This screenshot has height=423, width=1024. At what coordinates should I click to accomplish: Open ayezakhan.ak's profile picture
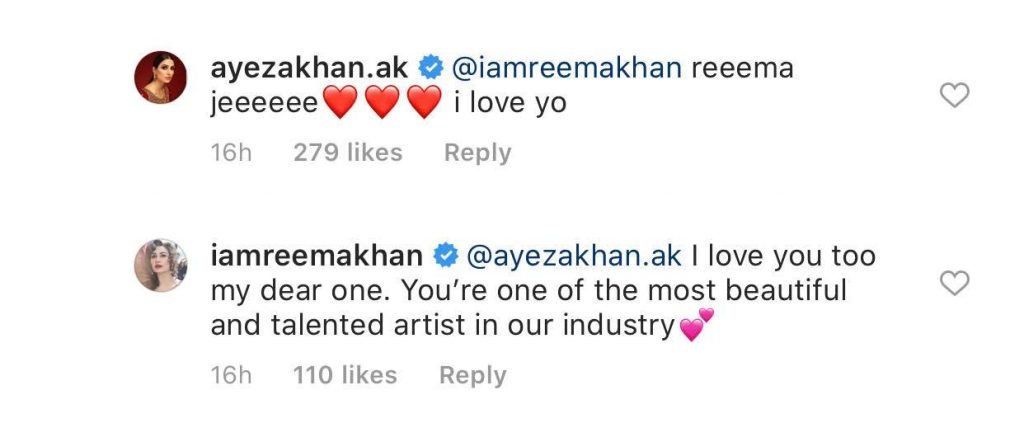click(x=161, y=77)
